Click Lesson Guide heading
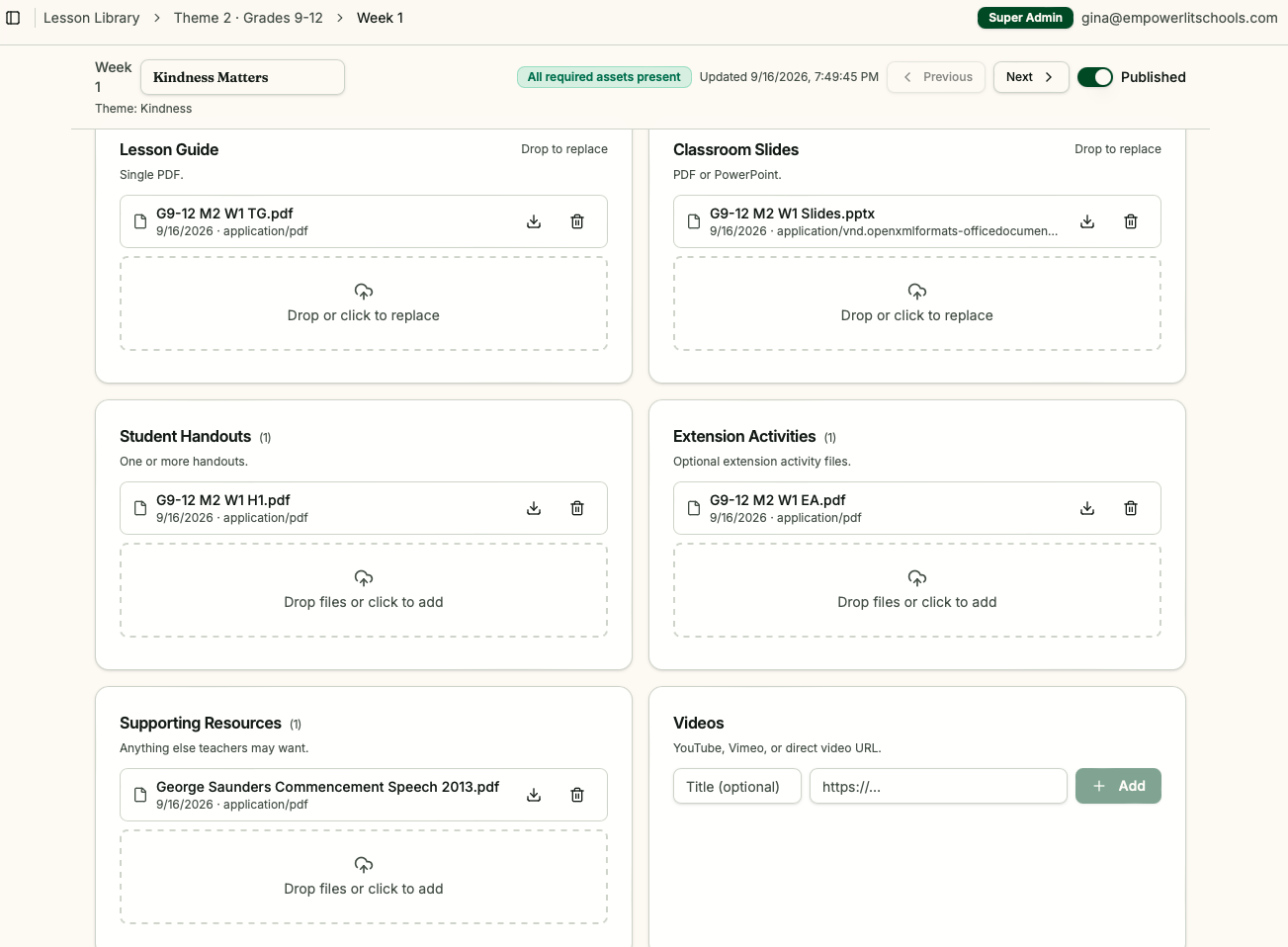Image resolution: width=1288 pixels, height=947 pixels. 169,149
